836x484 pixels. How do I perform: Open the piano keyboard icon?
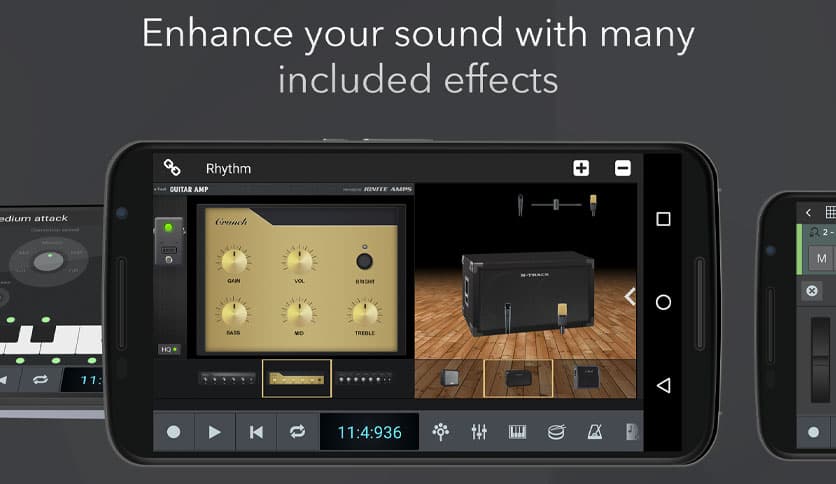pyautogui.click(x=517, y=432)
